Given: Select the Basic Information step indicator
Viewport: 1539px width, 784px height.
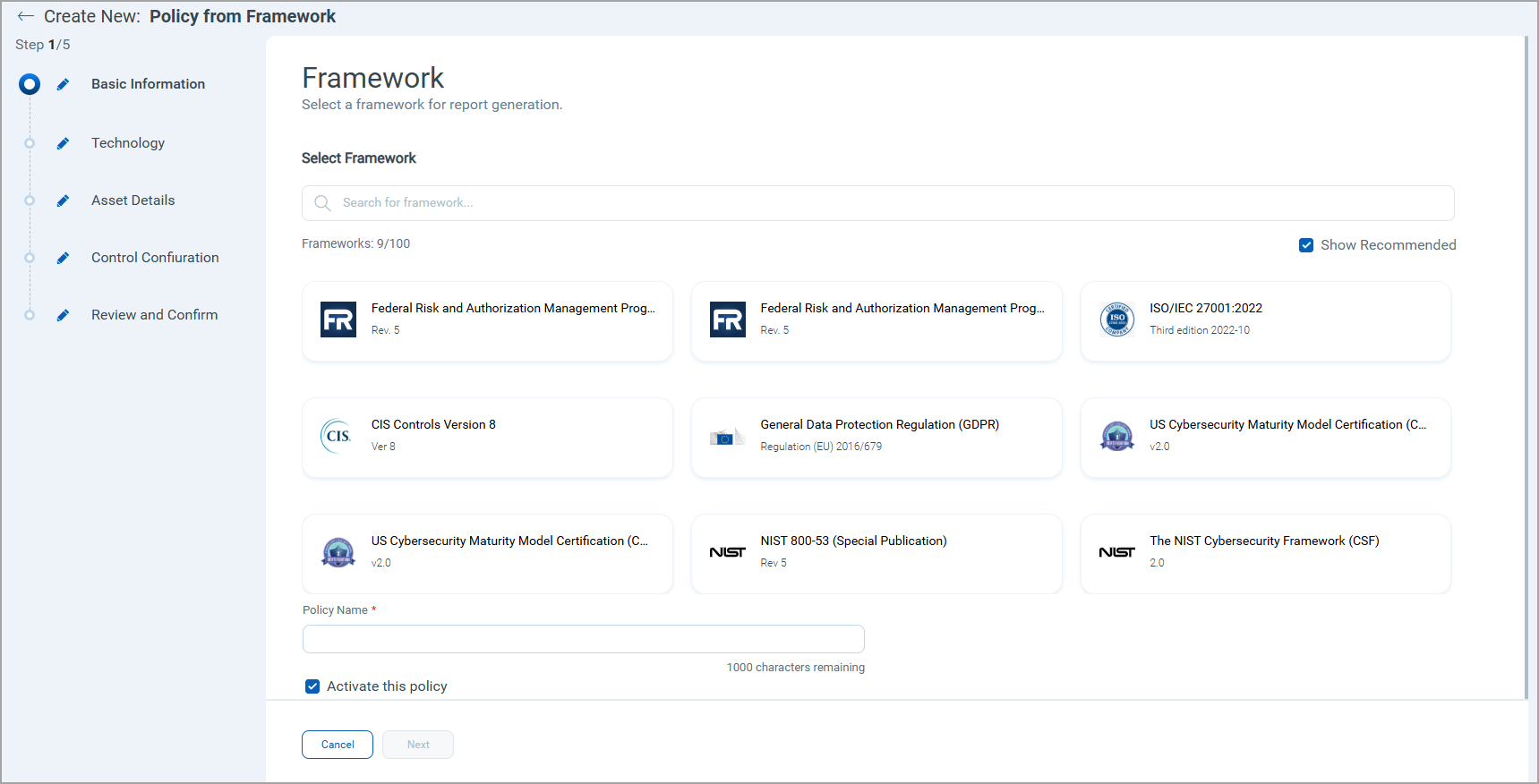Looking at the screenshot, I should pos(30,84).
